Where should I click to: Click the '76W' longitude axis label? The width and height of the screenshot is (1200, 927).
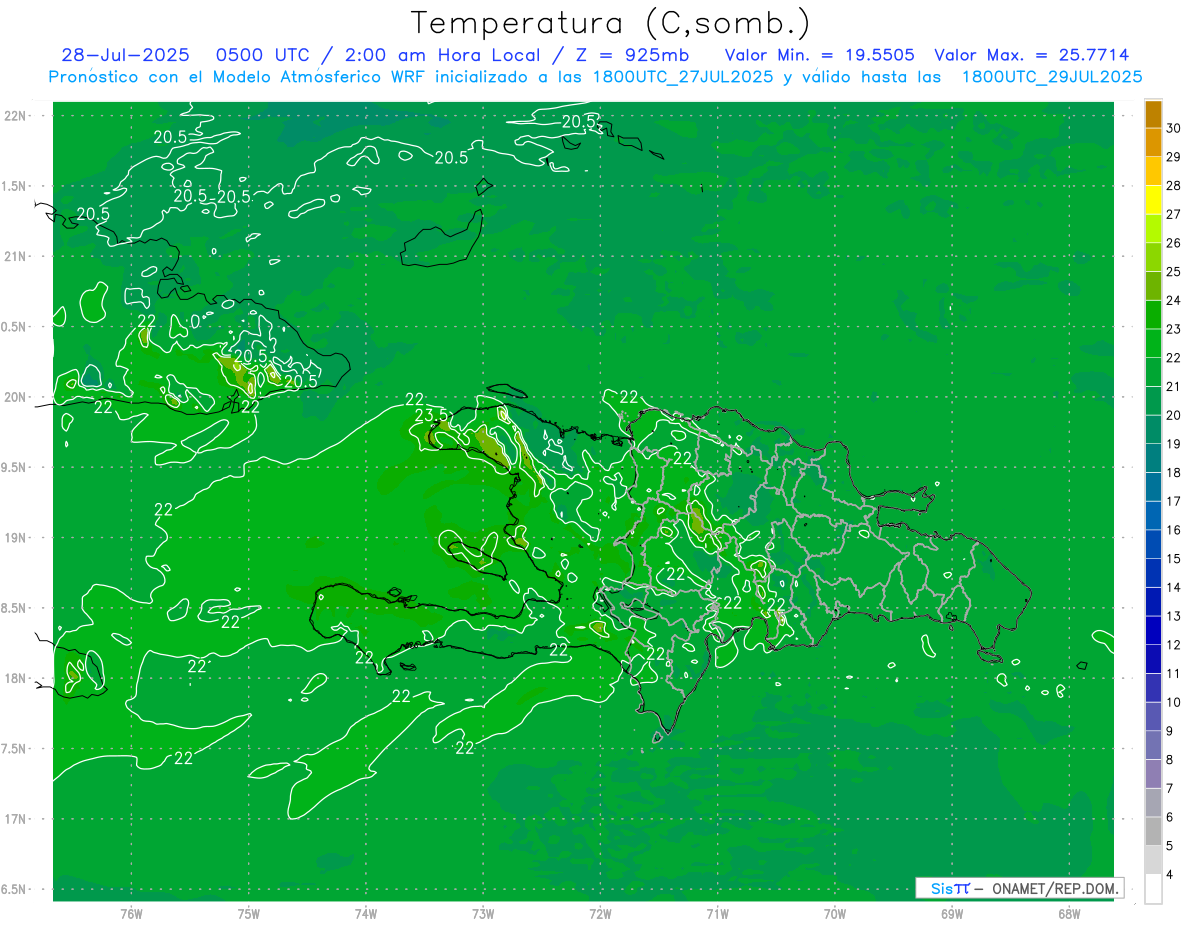point(130,913)
